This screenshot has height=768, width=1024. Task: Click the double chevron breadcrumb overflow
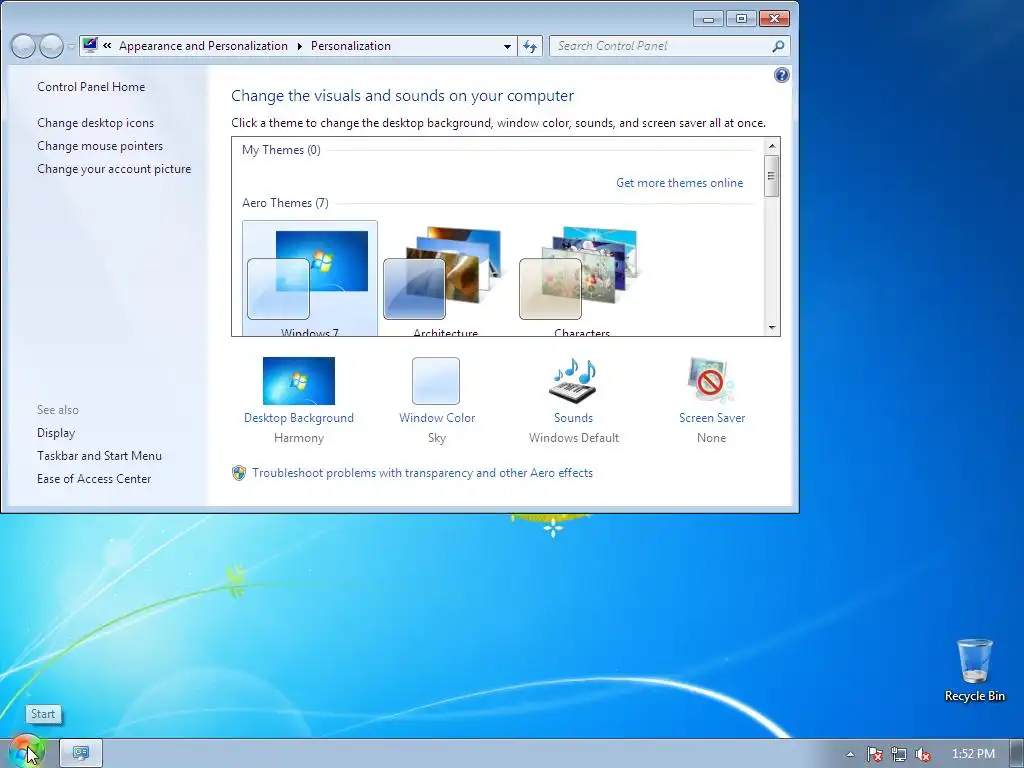(107, 46)
